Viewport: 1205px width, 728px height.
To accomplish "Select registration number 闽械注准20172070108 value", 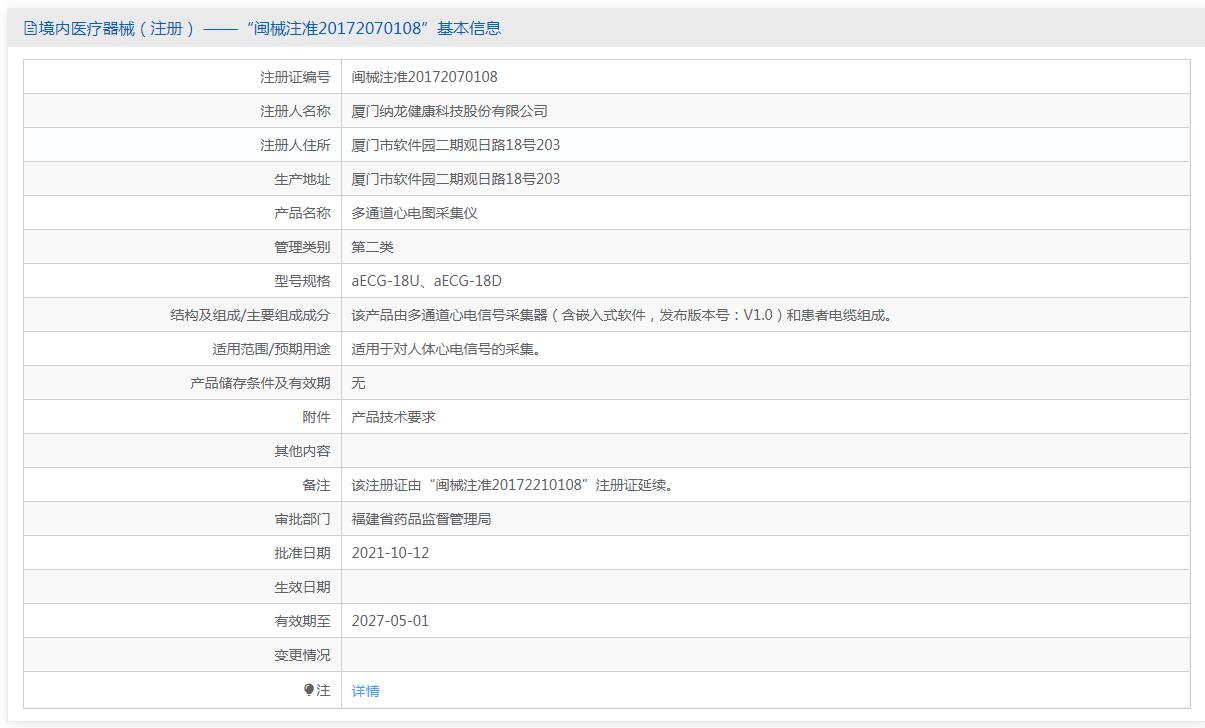I will 424,77.
